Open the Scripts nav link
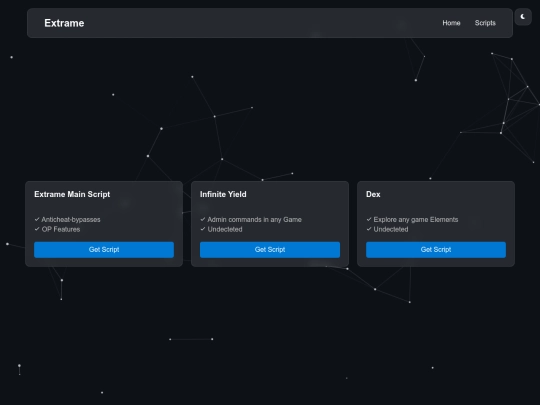Viewport: 540px width, 405px height. (485, 23)
